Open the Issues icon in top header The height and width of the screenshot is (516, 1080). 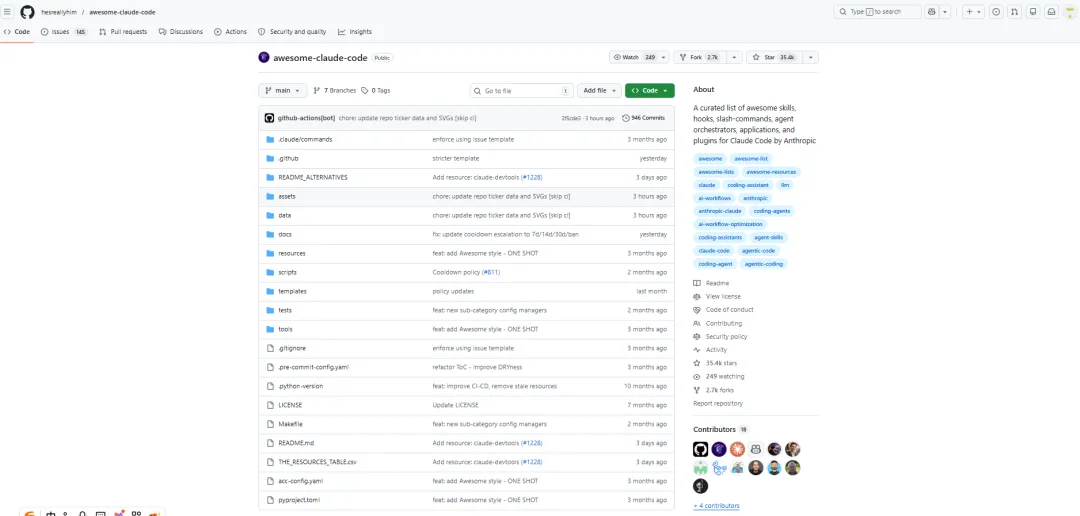tap(996, 12)
